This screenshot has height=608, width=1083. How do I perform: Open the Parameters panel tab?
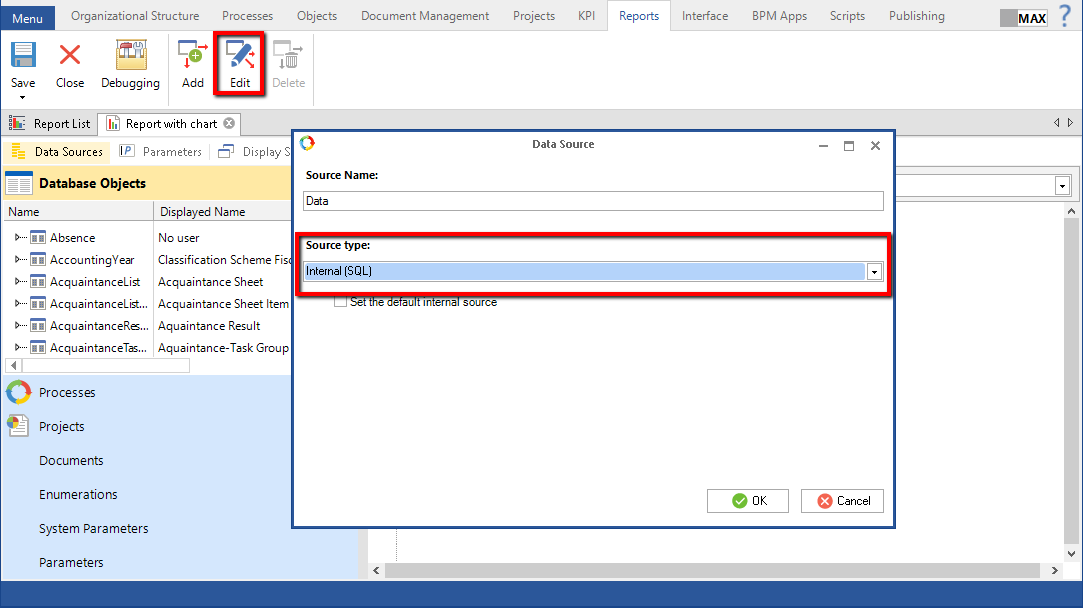click(x=160, y=152)
